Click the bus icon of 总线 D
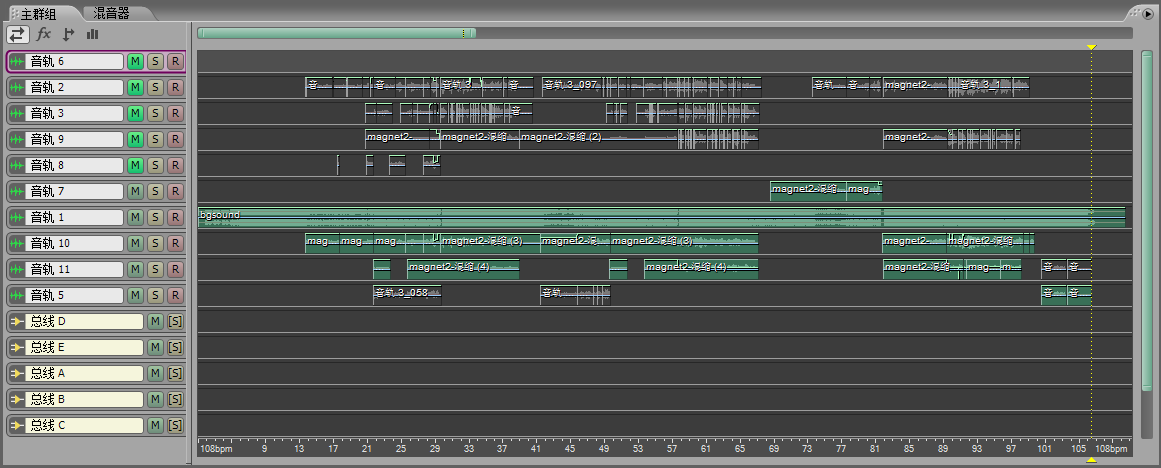Screen dimensions: 1161x468 [16, 321]
